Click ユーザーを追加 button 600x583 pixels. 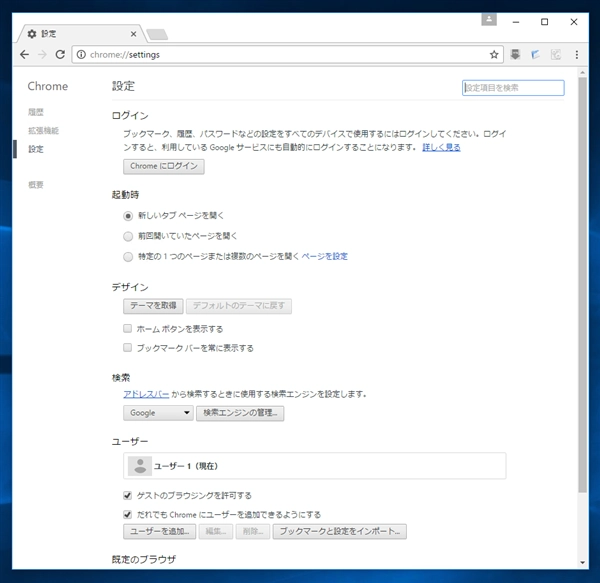tap(160, 532)
